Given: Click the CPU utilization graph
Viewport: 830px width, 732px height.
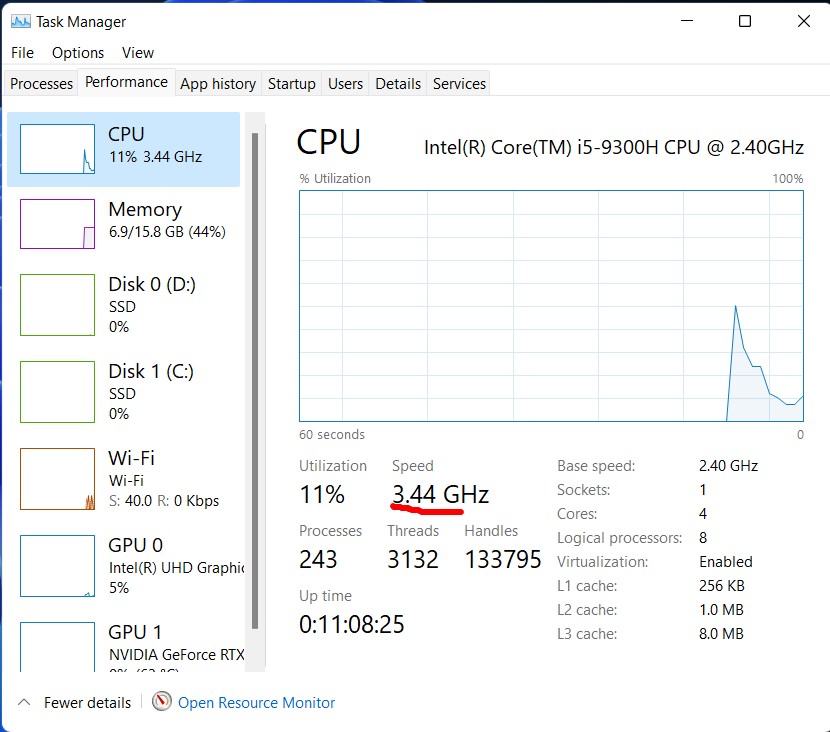Looking at the screenshot, I should (551, 306).
